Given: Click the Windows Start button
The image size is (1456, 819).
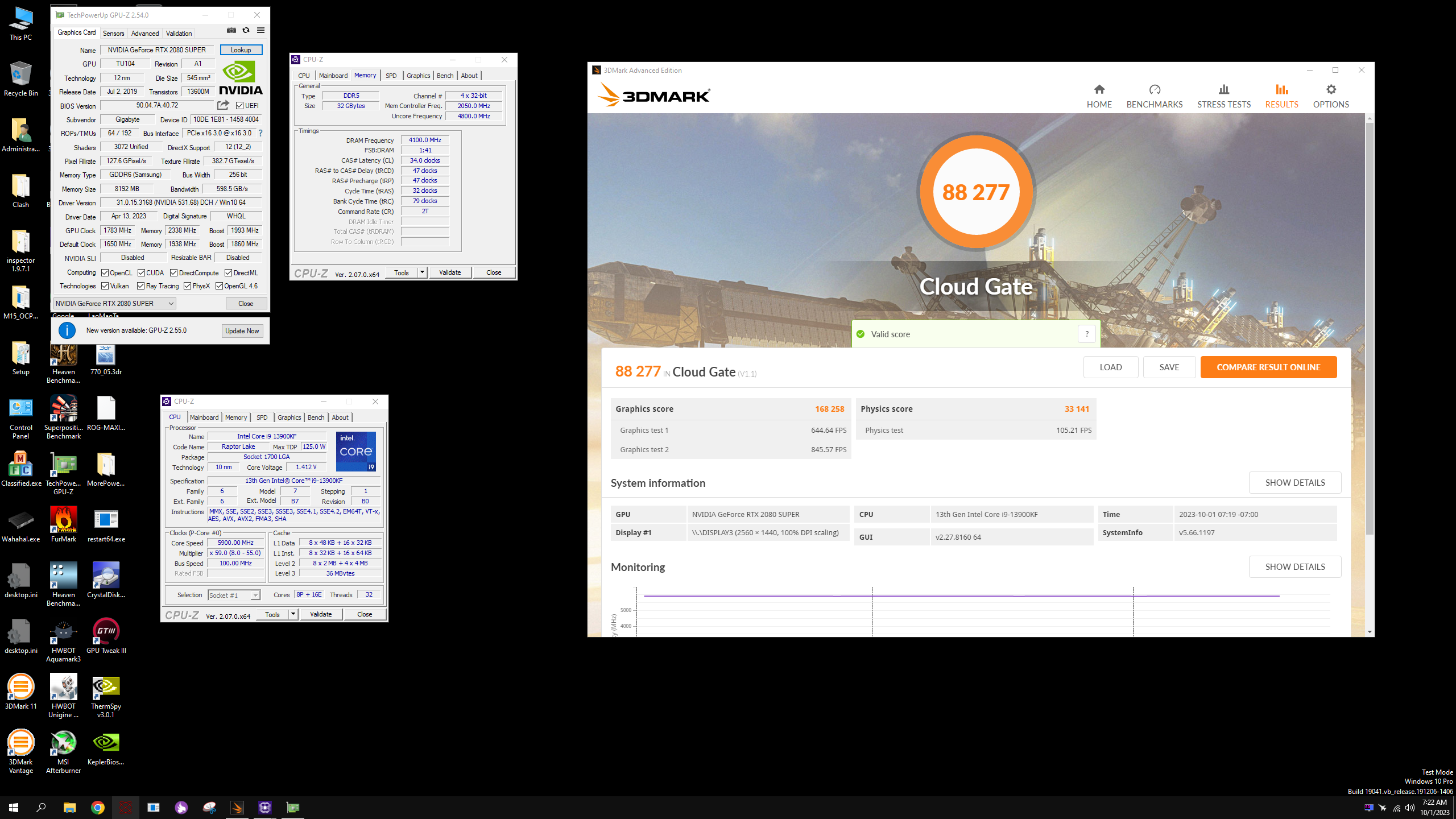Looking at the screenshot, I should tap(14, 807).
